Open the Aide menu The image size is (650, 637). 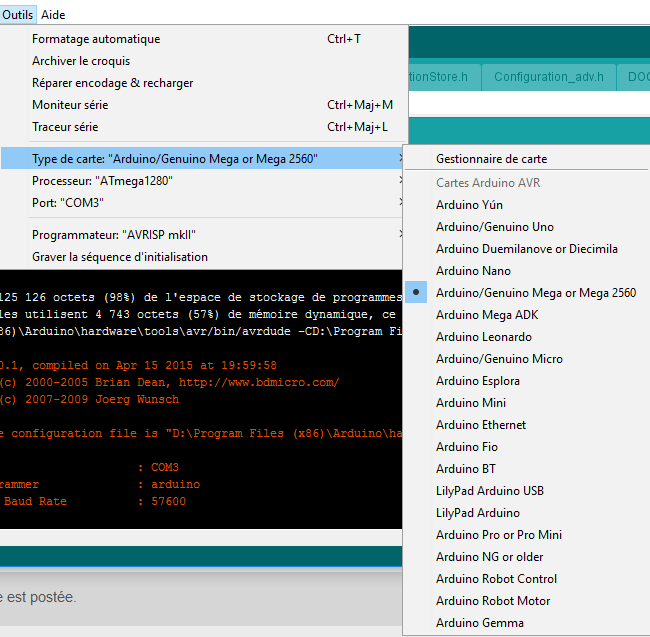(x=53, y=15)
